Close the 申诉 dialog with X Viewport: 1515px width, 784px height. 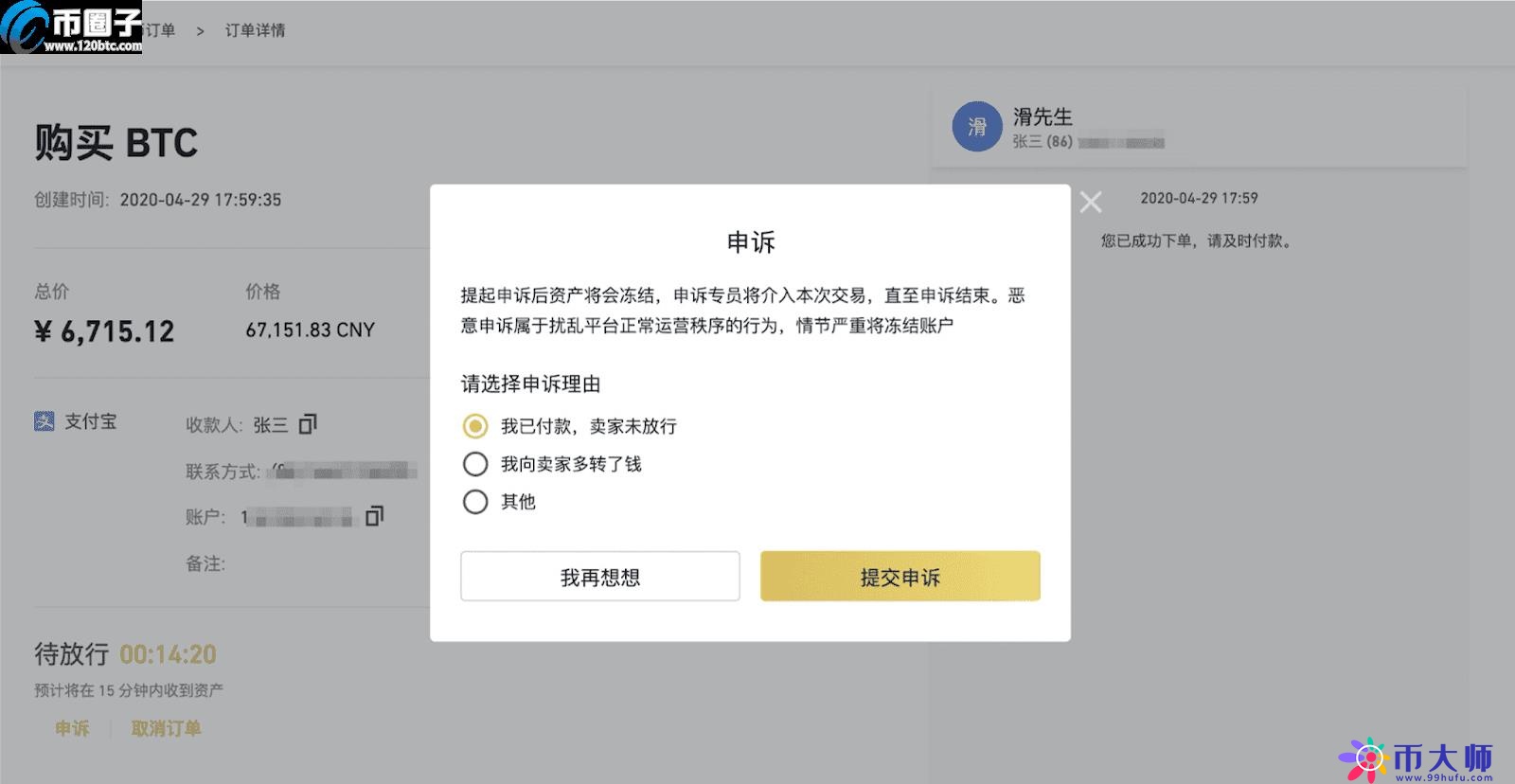(x=1091, y=202)
